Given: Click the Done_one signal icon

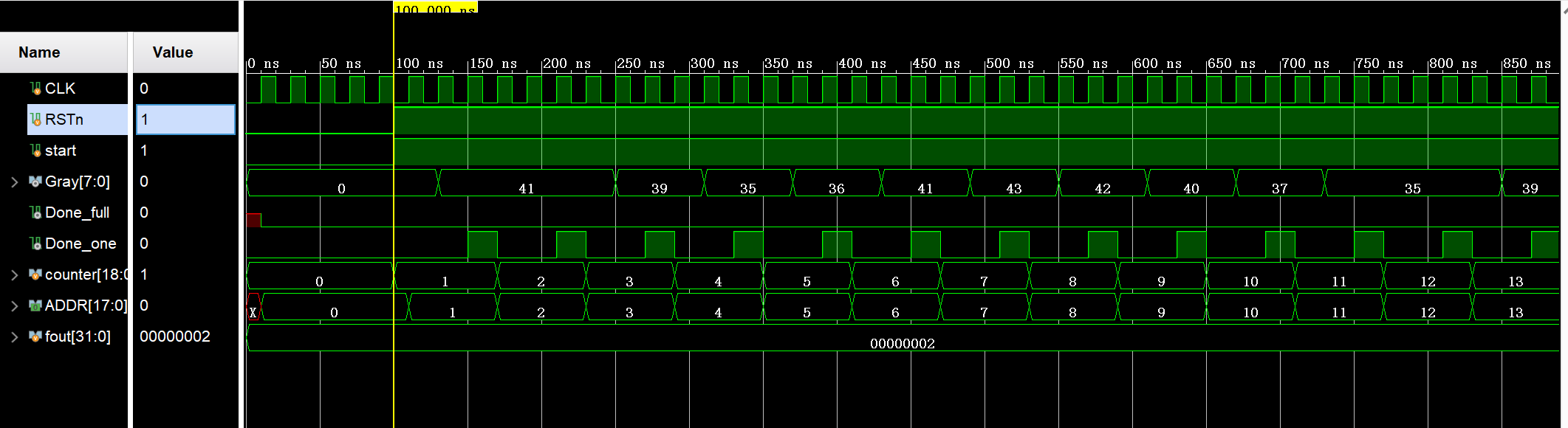Looking at the screenshot, I should (x=35, y=244).
